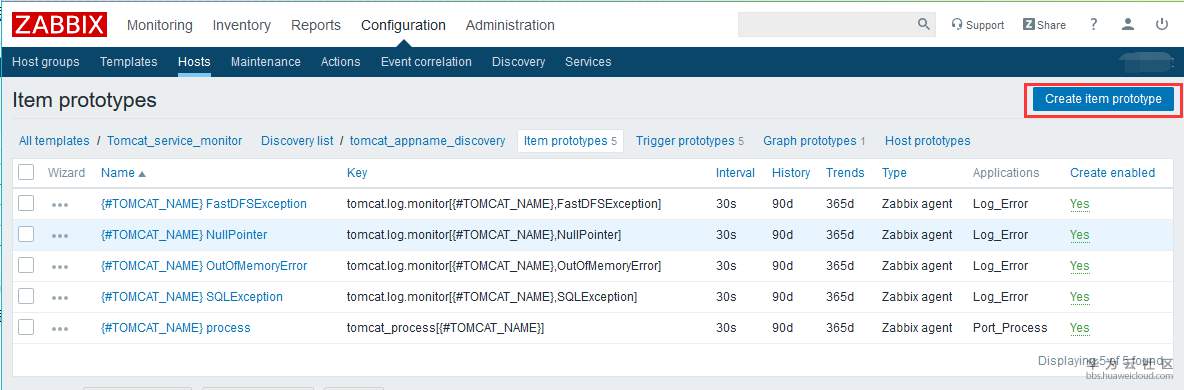Check the FastDFSException row checkbox
1184x390 pixels.
(x=26, y=203)
